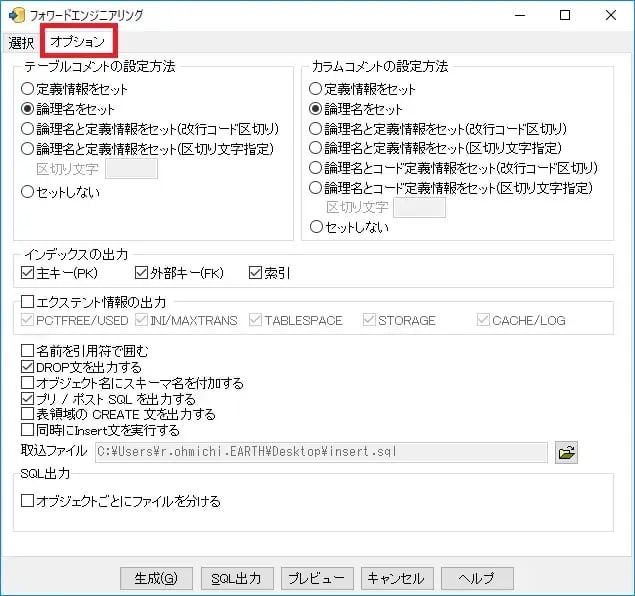Close the フォワードエンジニアリング dialog window
Image resolution: width=635 pixels, height=596 pixels.
pyautogui.click(x=610, y=15)
